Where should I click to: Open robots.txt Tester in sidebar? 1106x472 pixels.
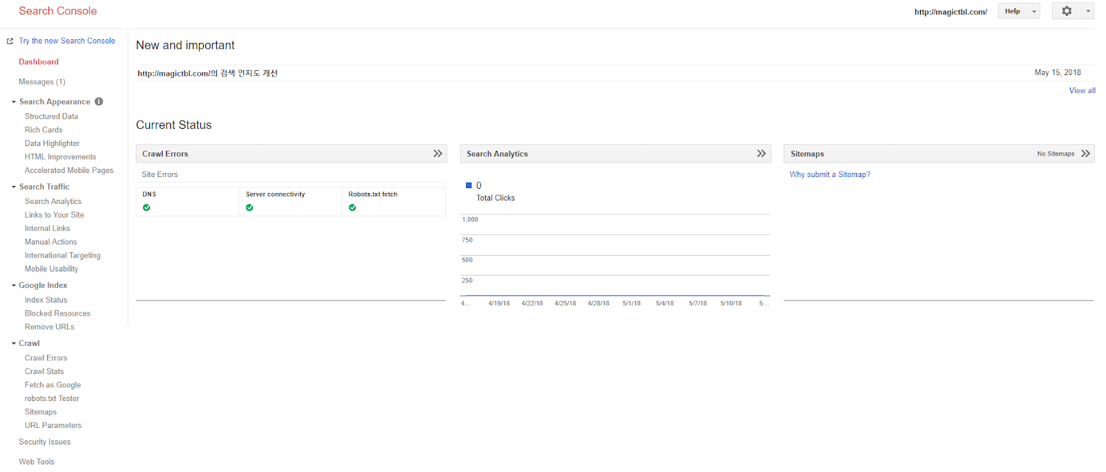tap(52, 399)
